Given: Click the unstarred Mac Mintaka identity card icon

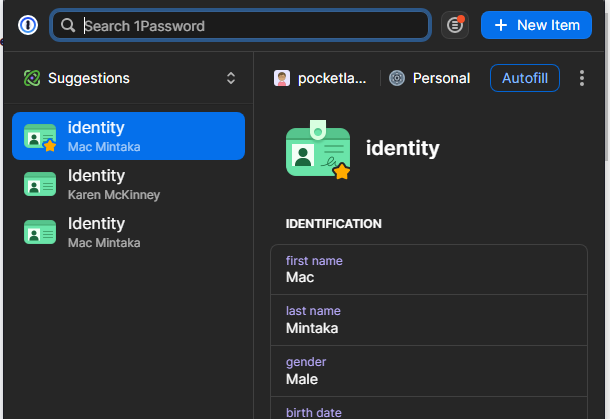Looking at the screenshot, I should (40, 232).
